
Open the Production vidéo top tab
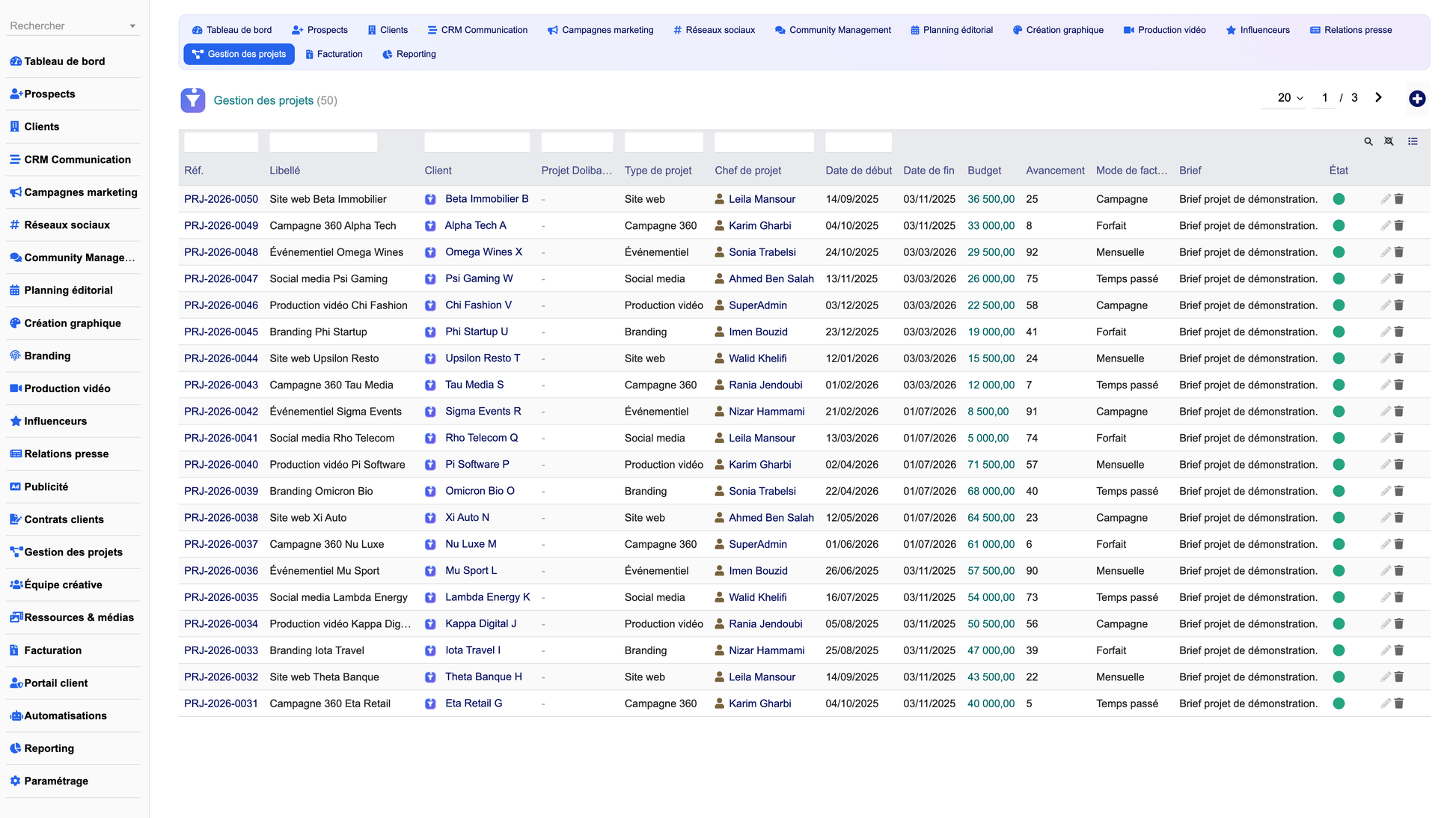click(1165, 30)
